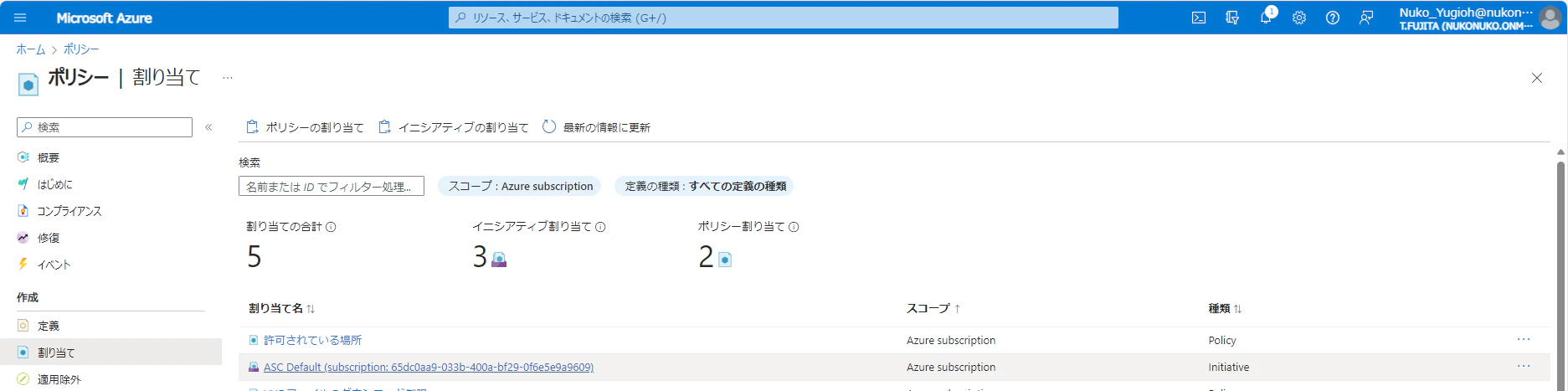Open はじめに in the sidebar
This screenshot has height=391, width=1568.
(x=54, y=184)
